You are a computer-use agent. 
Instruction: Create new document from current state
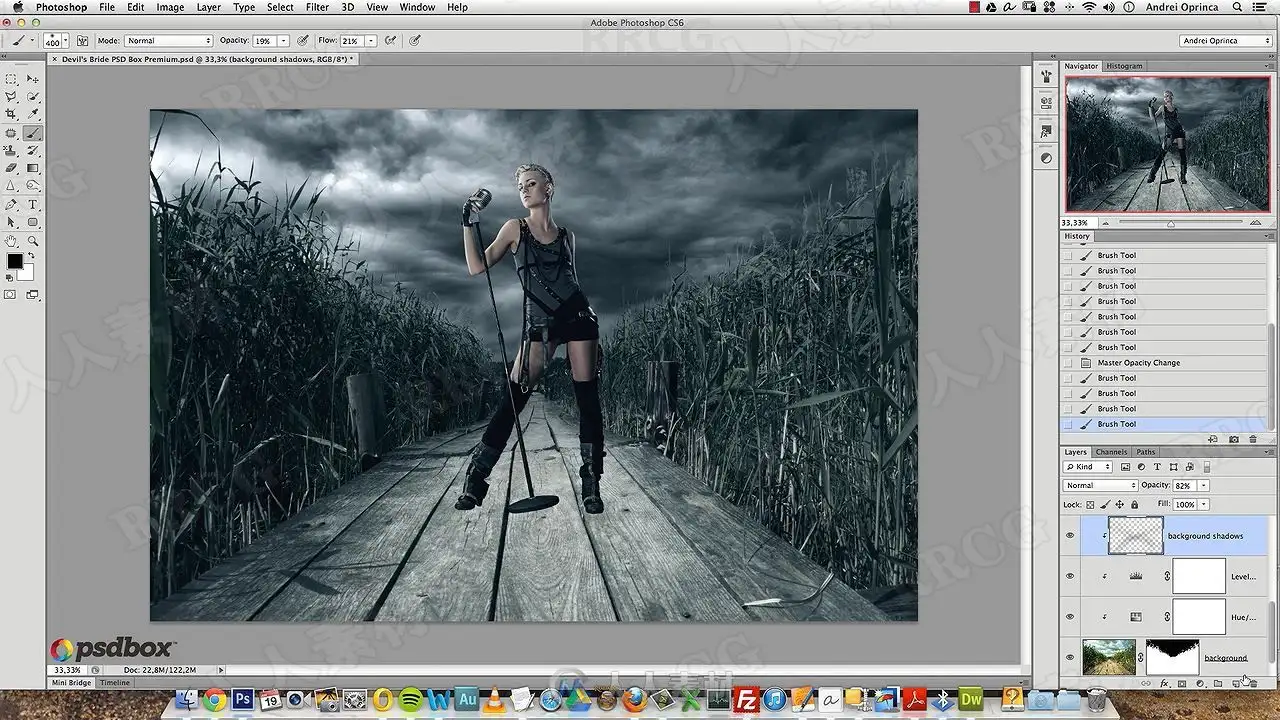(x=1214, y=439)
